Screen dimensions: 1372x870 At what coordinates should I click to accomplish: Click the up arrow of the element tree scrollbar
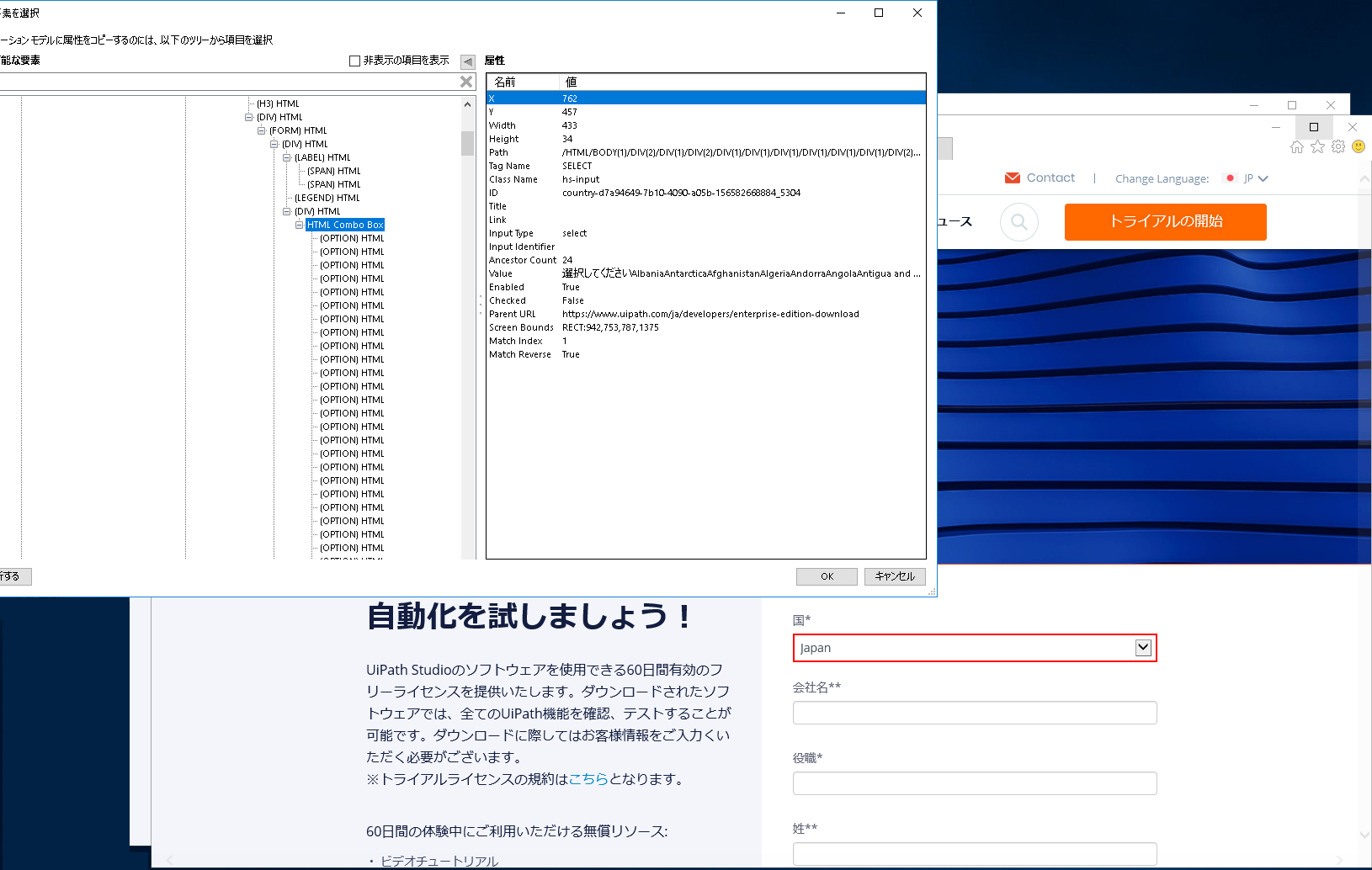point(468,104)
